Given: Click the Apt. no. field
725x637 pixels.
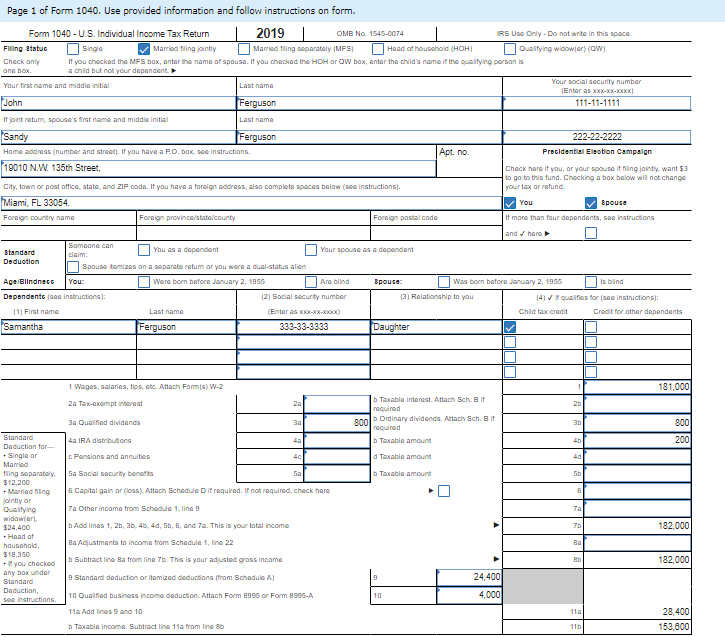Looking at the screenshot, I should [x=469, y=168].
